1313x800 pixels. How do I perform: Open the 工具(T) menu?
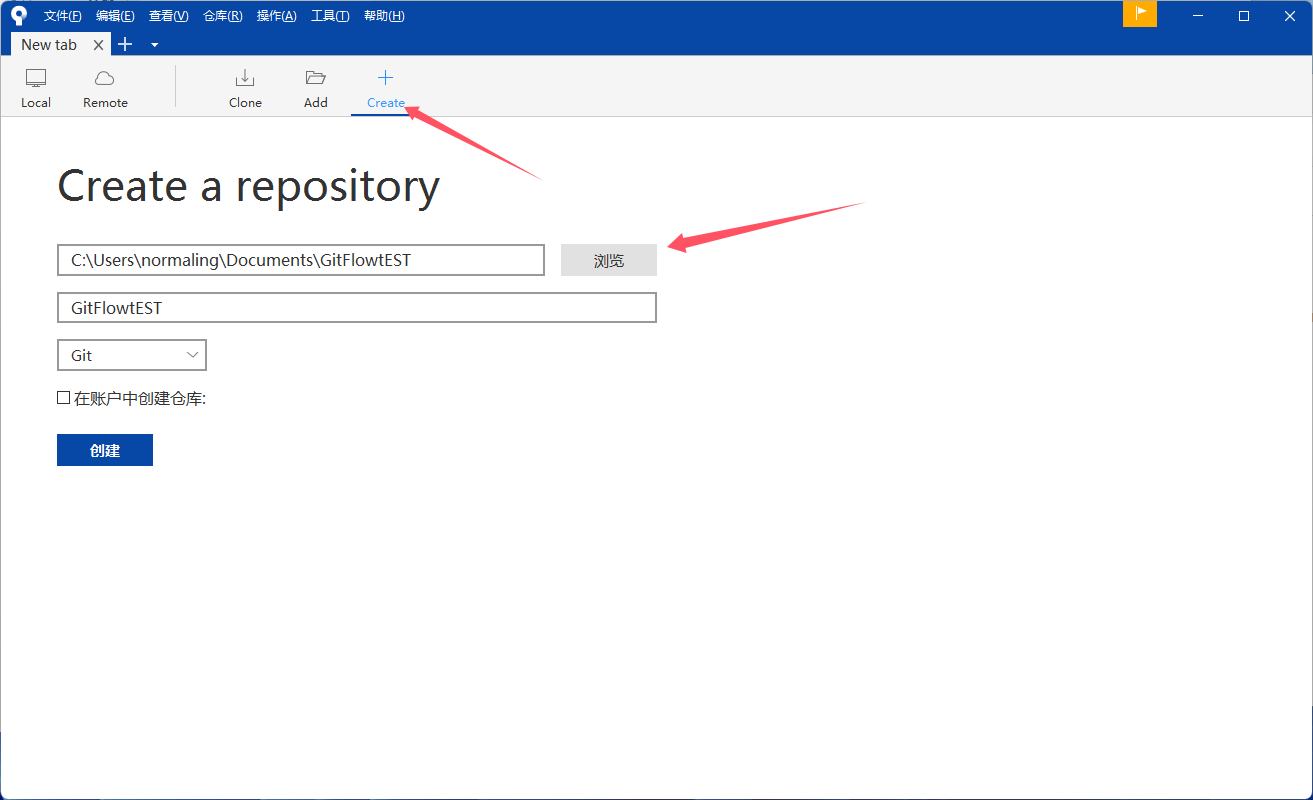tap(330, 16)
